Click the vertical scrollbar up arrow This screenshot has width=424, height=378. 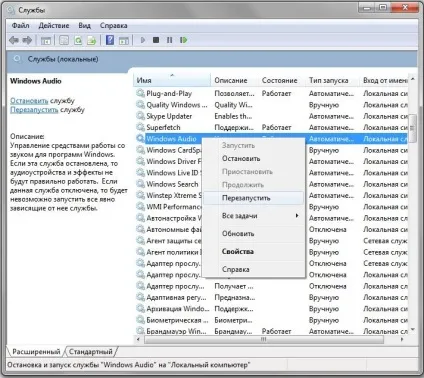pos(413,79)
